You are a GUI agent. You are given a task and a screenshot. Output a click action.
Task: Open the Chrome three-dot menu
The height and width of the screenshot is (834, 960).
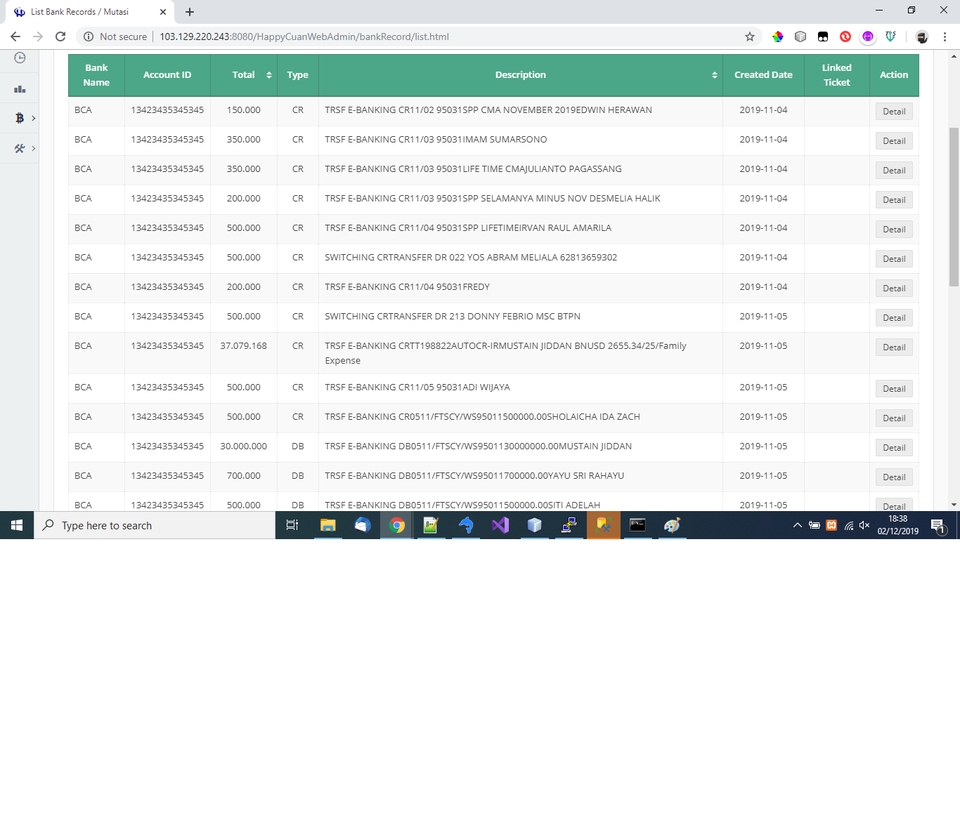945,37
